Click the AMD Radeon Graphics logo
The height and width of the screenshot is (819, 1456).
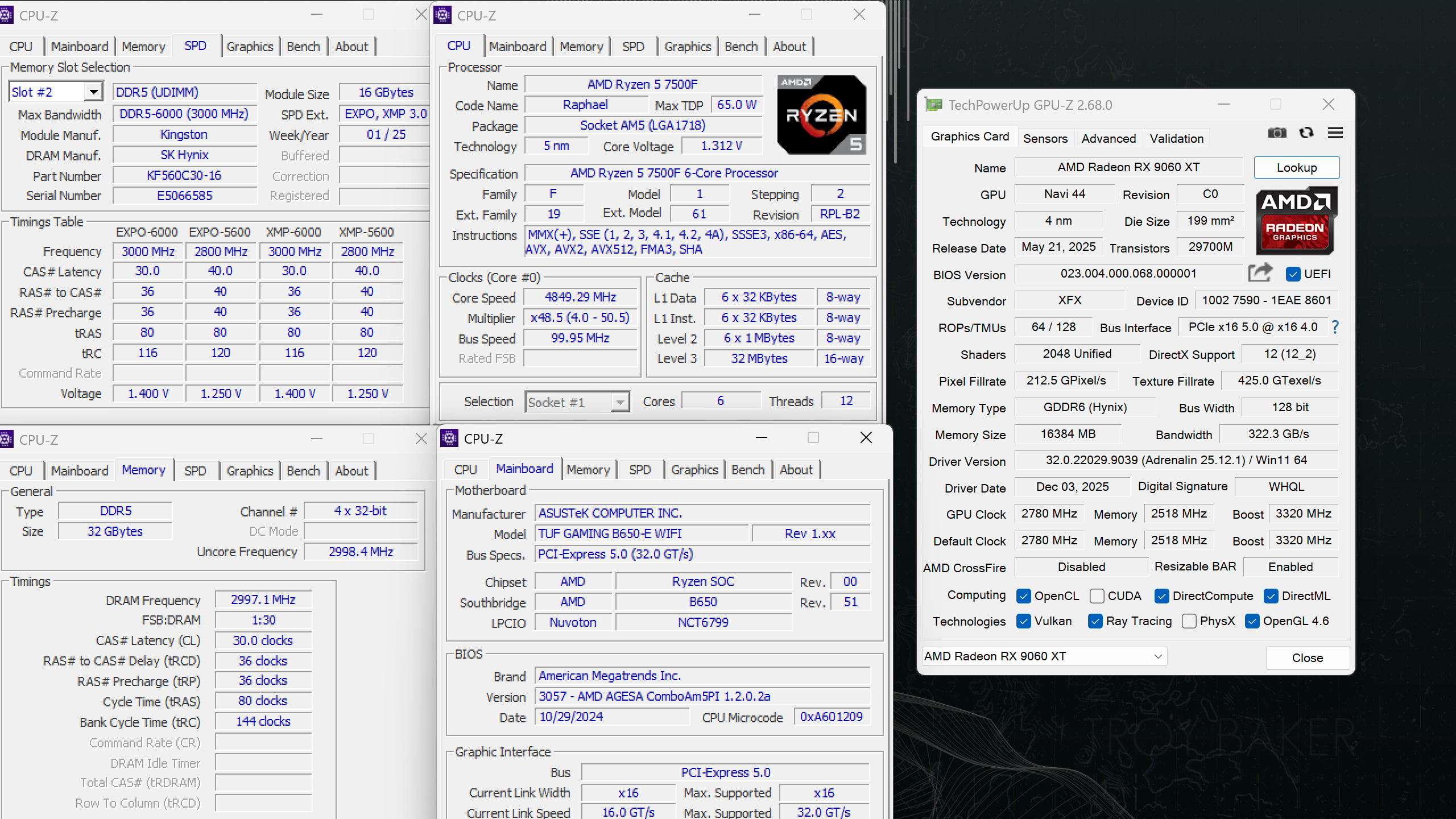[1296, 221]
